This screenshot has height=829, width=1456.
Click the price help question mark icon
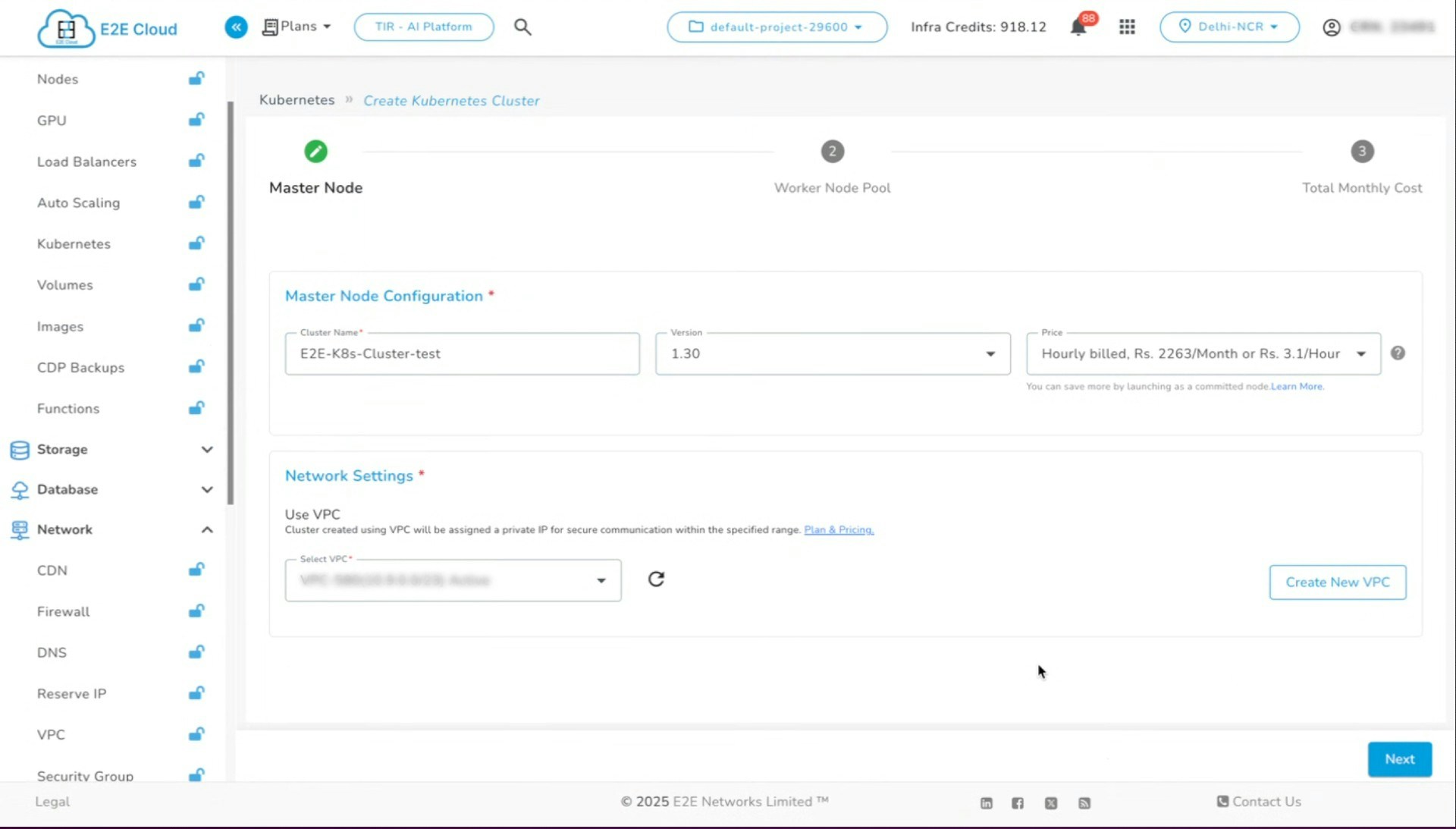click(1398, 353)
